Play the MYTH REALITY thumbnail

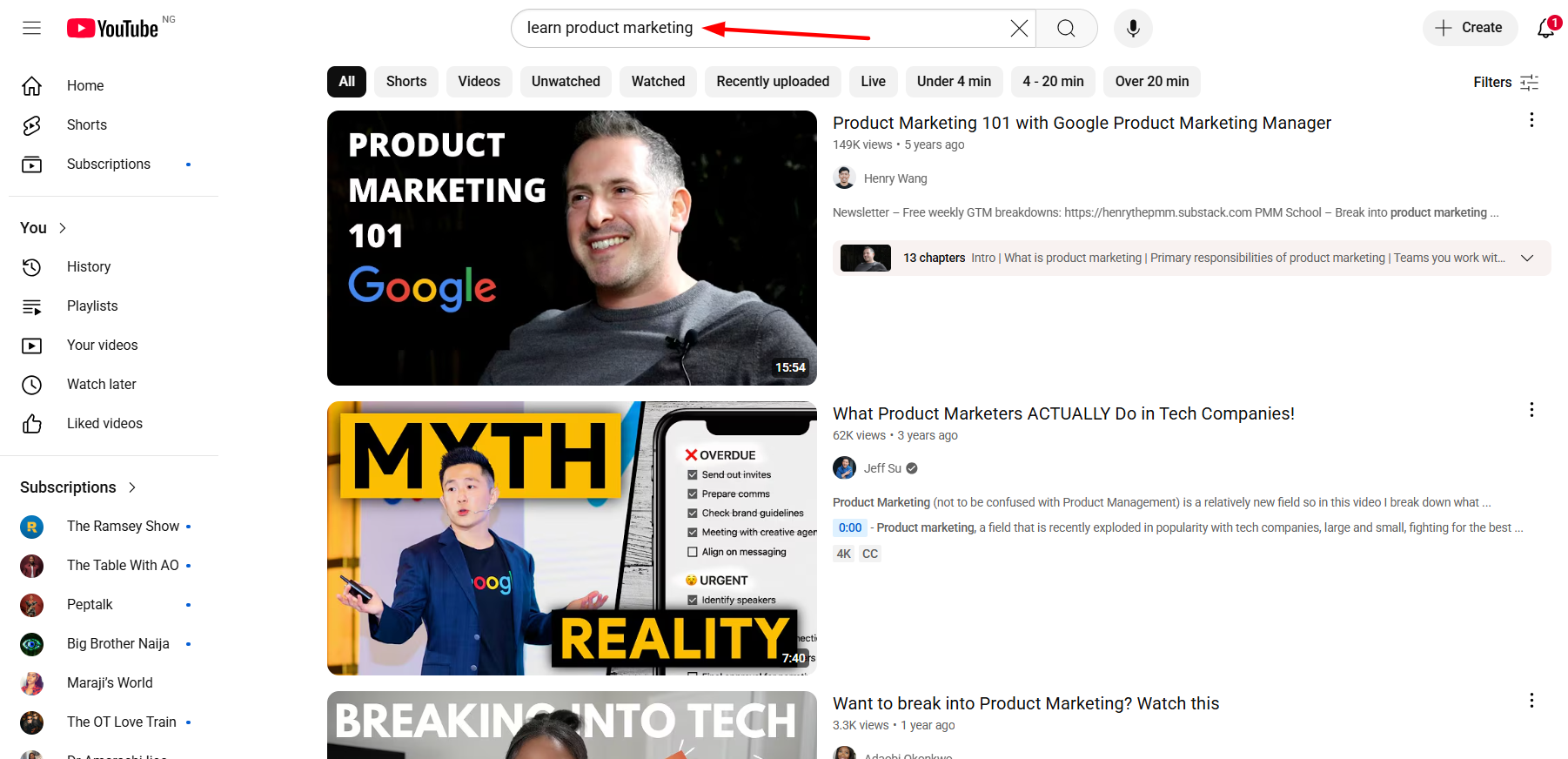click(x=572, y=538)
